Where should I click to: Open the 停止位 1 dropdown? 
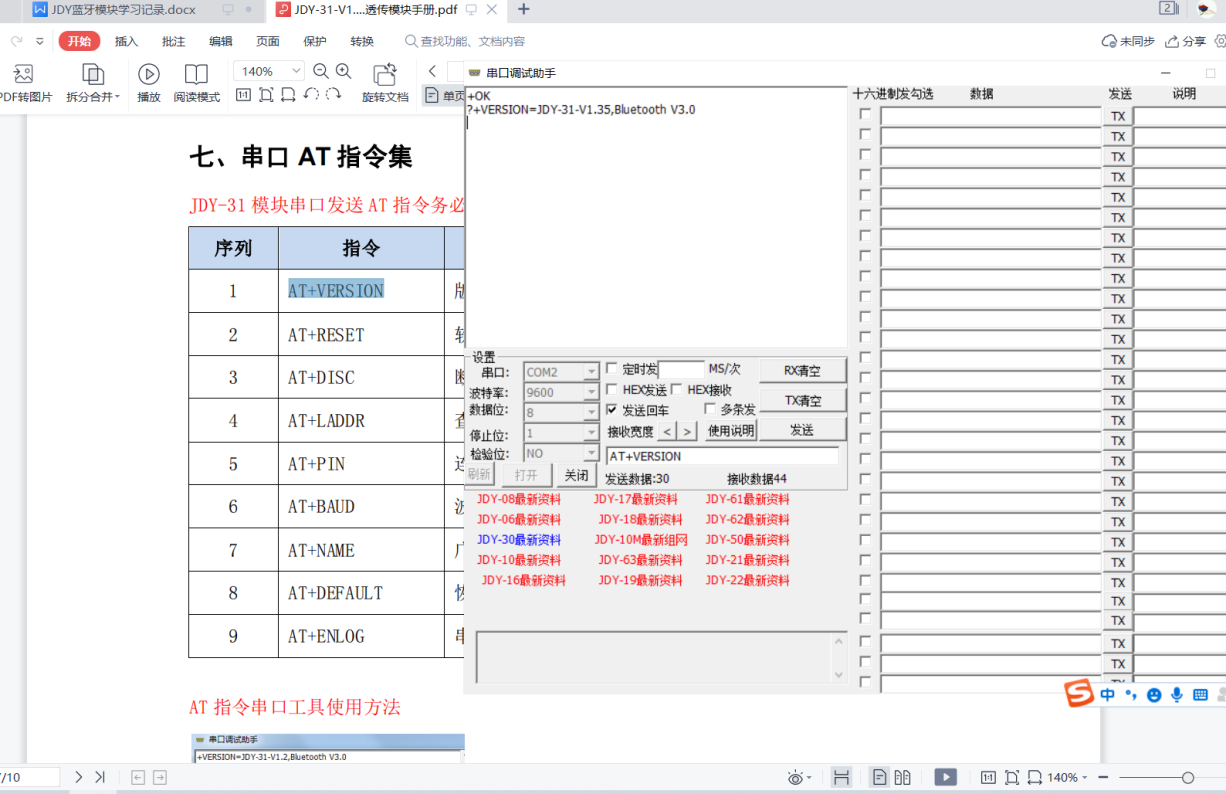pos(591,434)
